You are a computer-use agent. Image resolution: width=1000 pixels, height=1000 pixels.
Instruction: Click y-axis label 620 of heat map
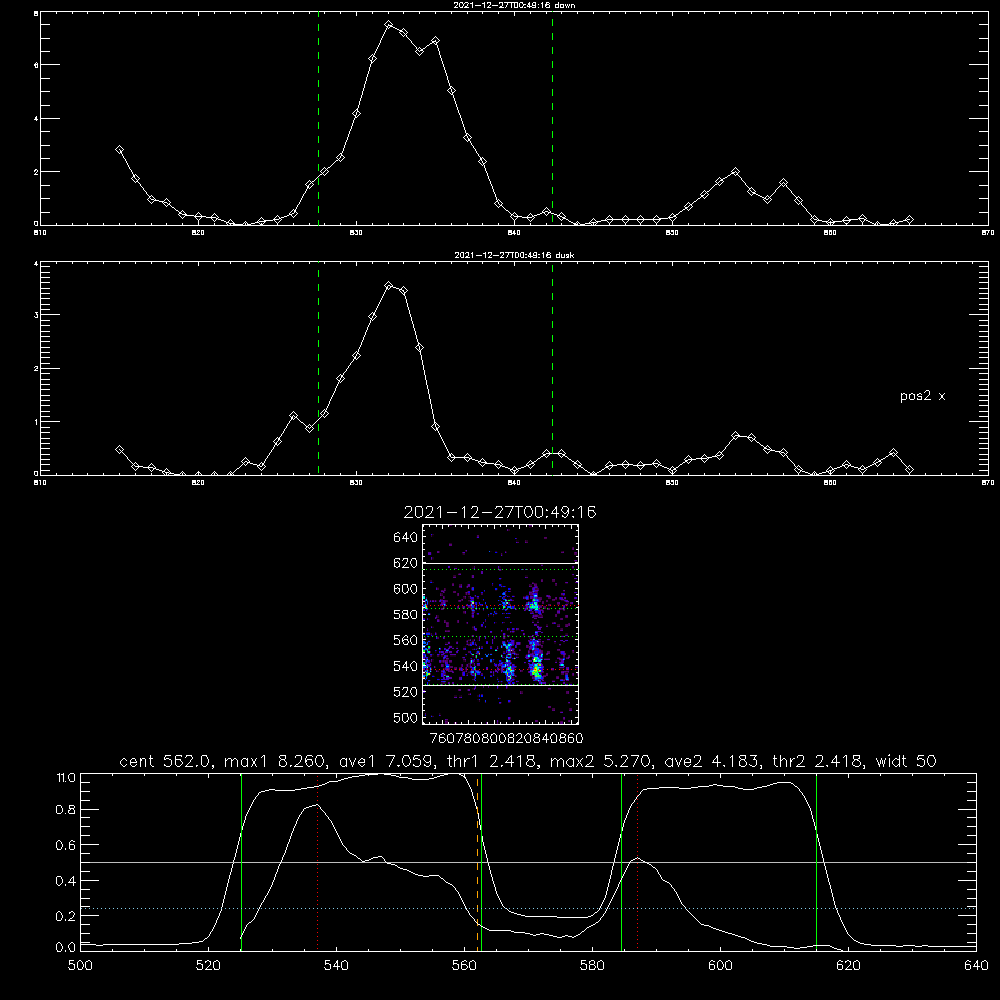[405, 563]
